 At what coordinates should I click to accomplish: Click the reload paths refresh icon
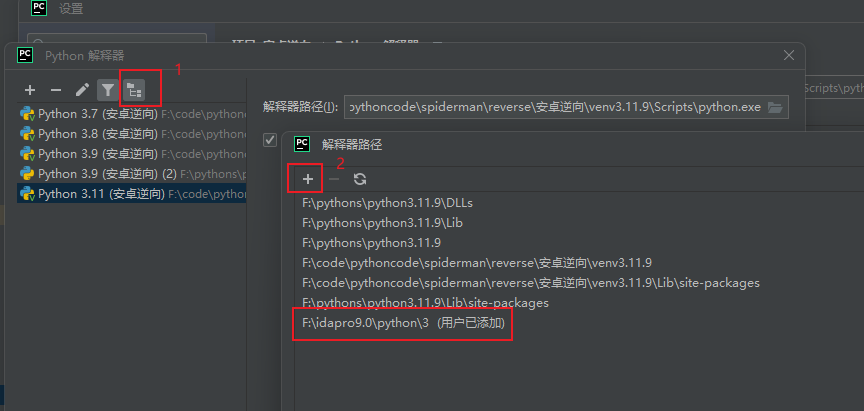[x=360, y=179]
